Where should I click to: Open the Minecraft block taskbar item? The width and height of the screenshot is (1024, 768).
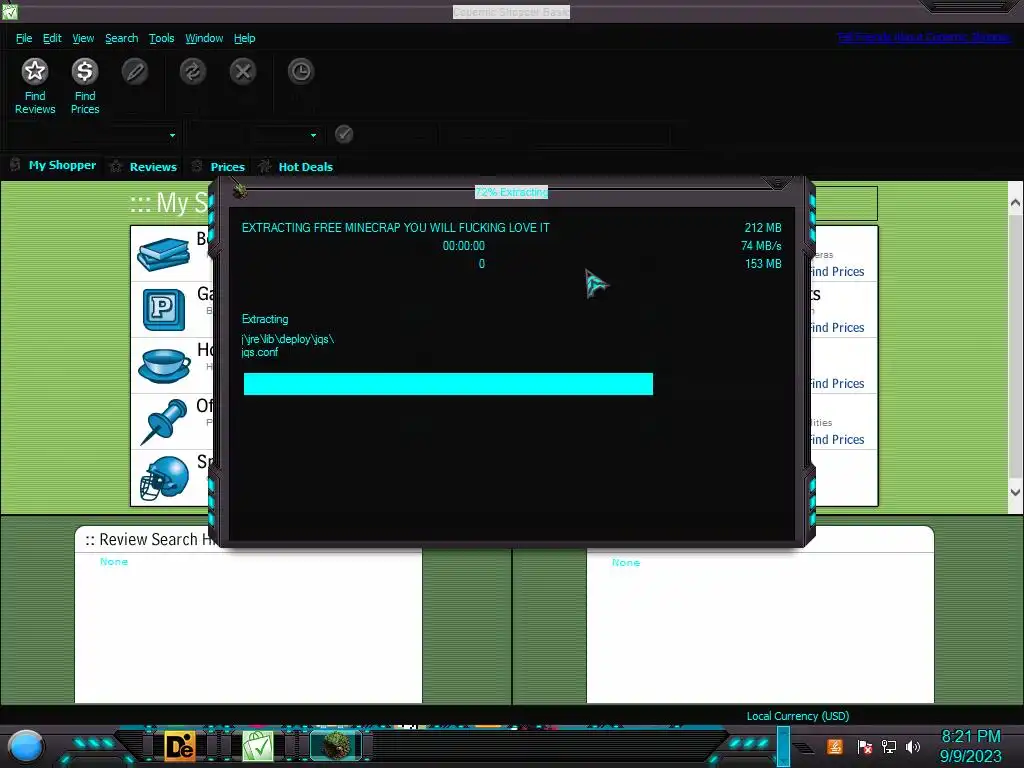coord(336,746)
